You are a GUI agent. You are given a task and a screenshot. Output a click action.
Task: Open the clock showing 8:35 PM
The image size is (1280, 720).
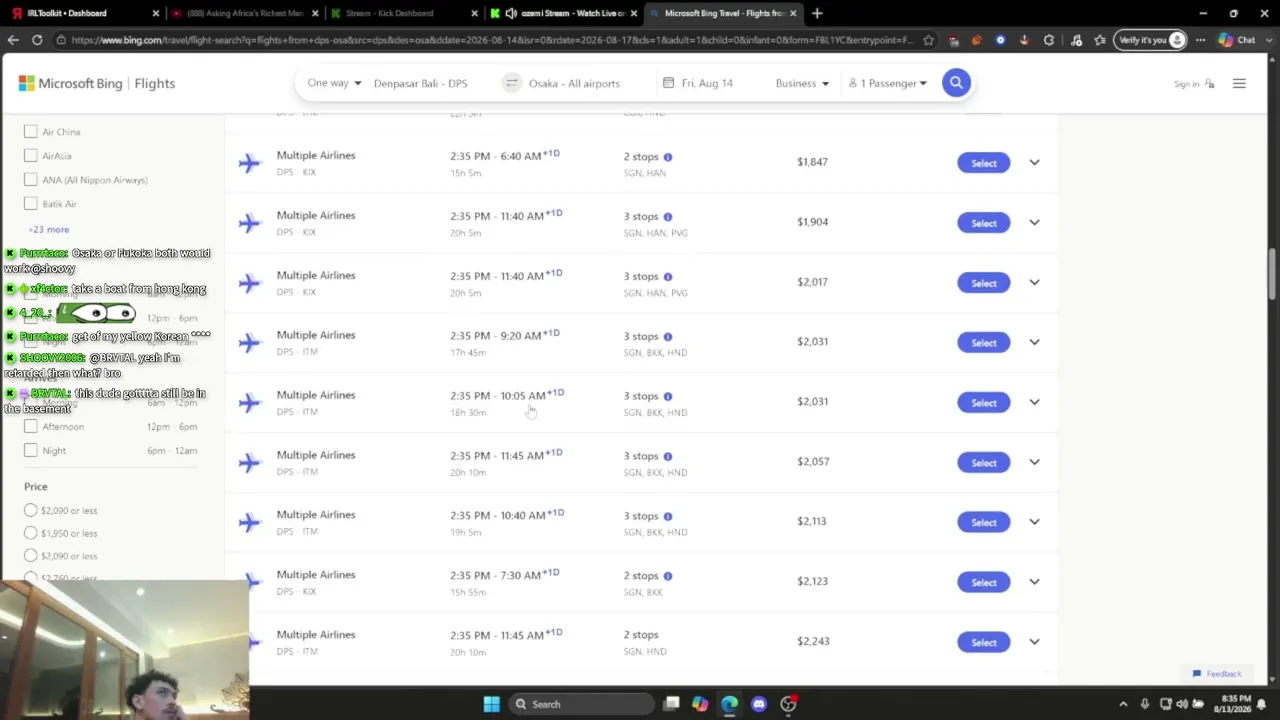[x=1233, y=704]
